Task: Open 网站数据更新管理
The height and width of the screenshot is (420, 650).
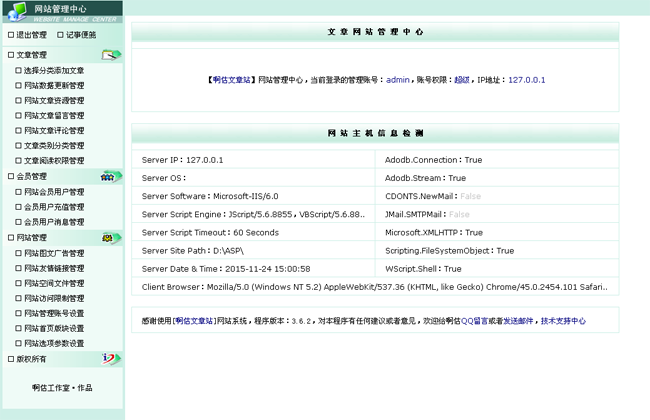Action: point(54,85)
